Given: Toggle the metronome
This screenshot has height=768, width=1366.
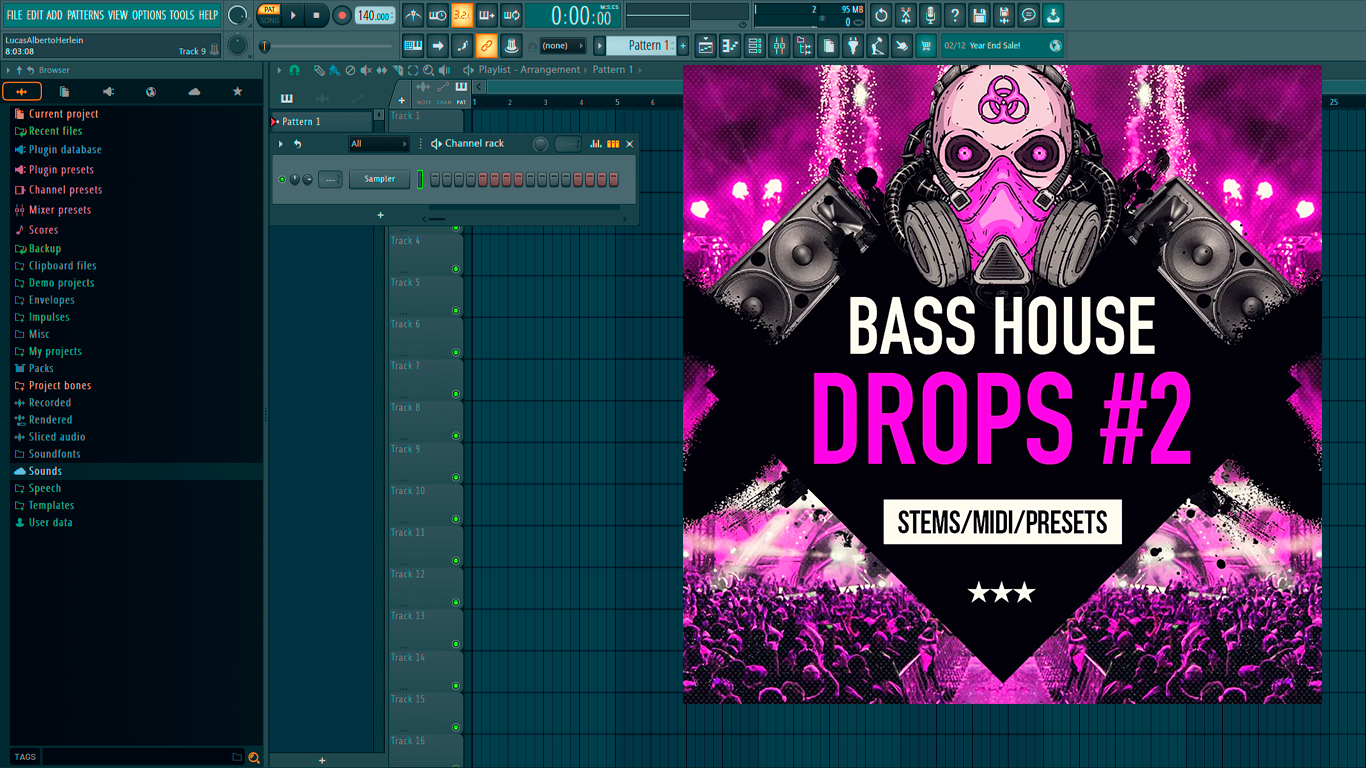Looking at the screenshot, I should tap(413, 15).
